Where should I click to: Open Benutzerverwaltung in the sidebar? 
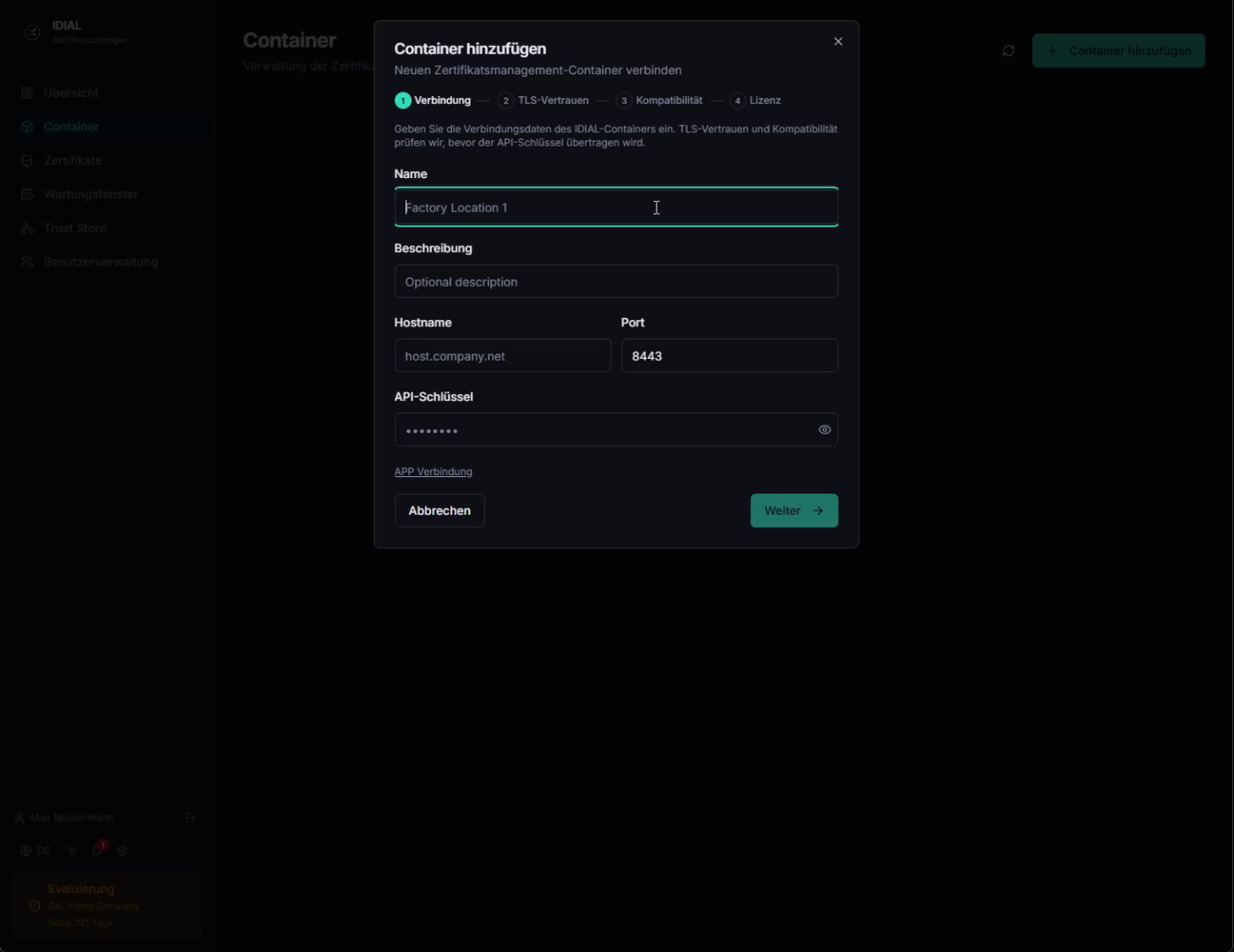tap(108, 262)
